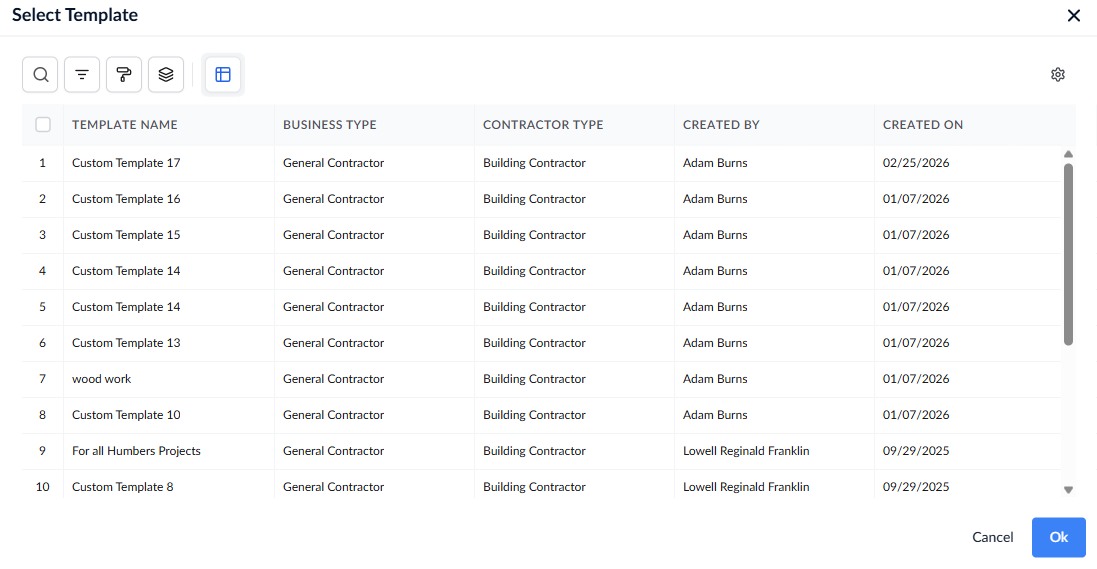Open the search tool in toolbar
Viewport: 1097px width, 569px height.
(x=40, y=75)
